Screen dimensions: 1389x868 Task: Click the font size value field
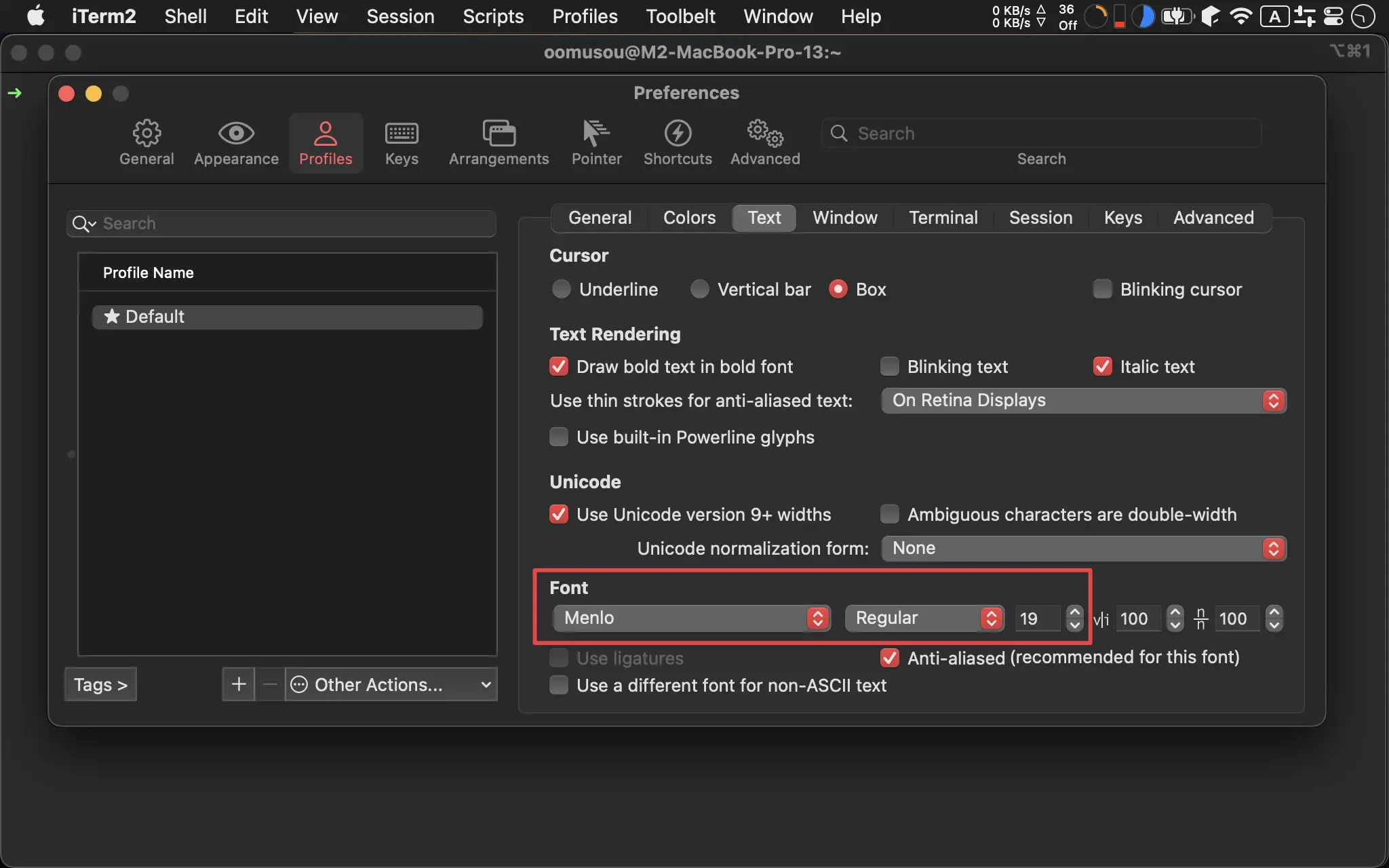(1038, 618)
